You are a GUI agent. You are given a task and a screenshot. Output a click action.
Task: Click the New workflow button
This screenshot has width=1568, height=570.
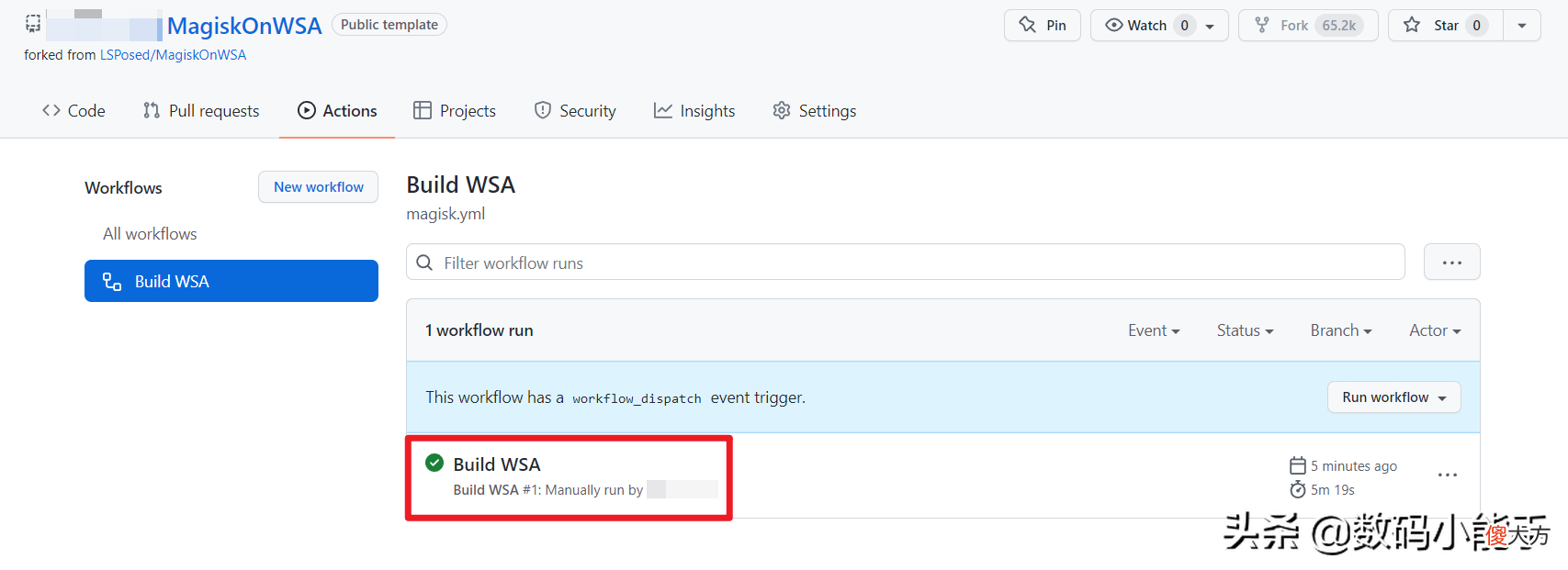319,187
